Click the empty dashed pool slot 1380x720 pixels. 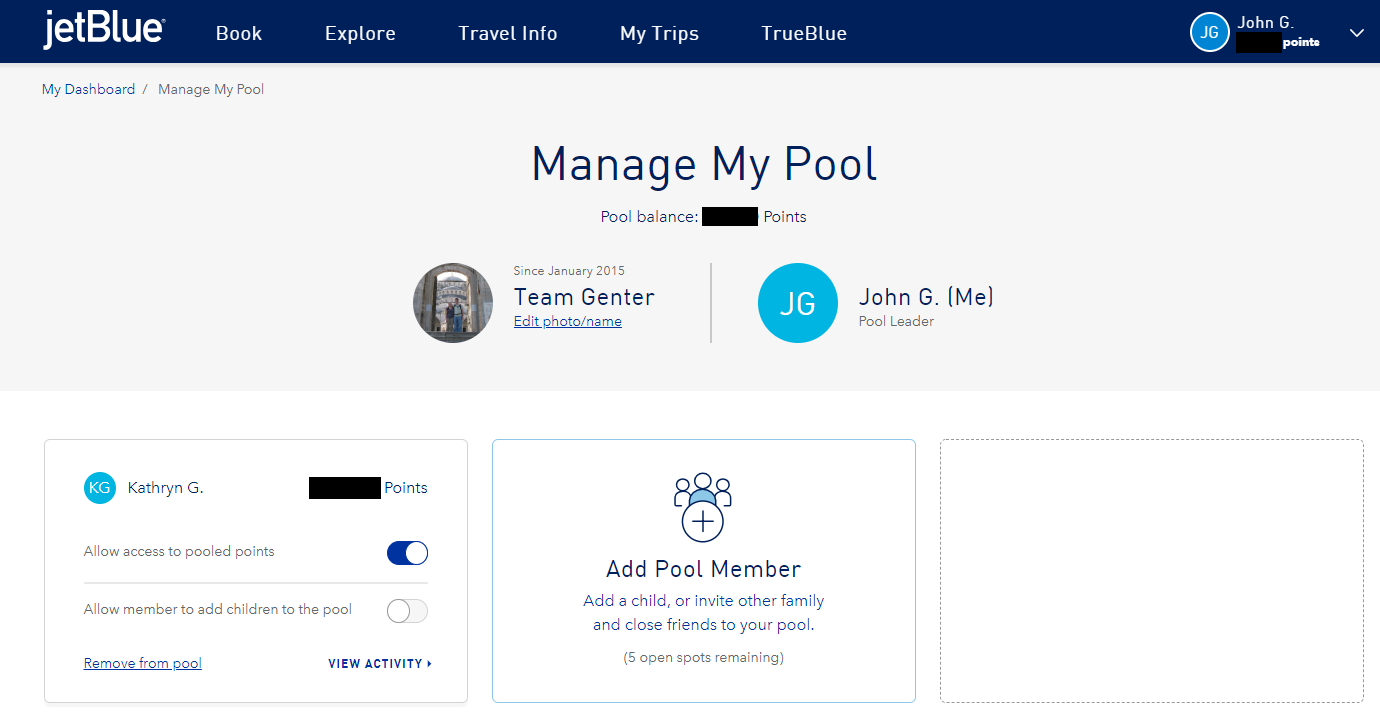pyautogui.click(x=1151, y=571)
